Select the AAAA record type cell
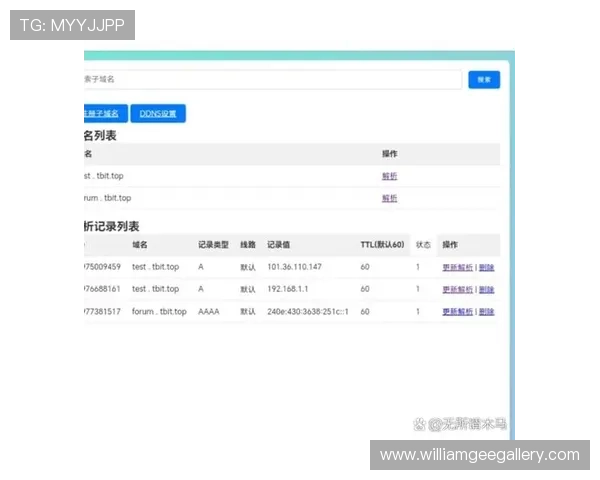Image resolution: width=600 pixels, height=480 pixels. point(209,312)
